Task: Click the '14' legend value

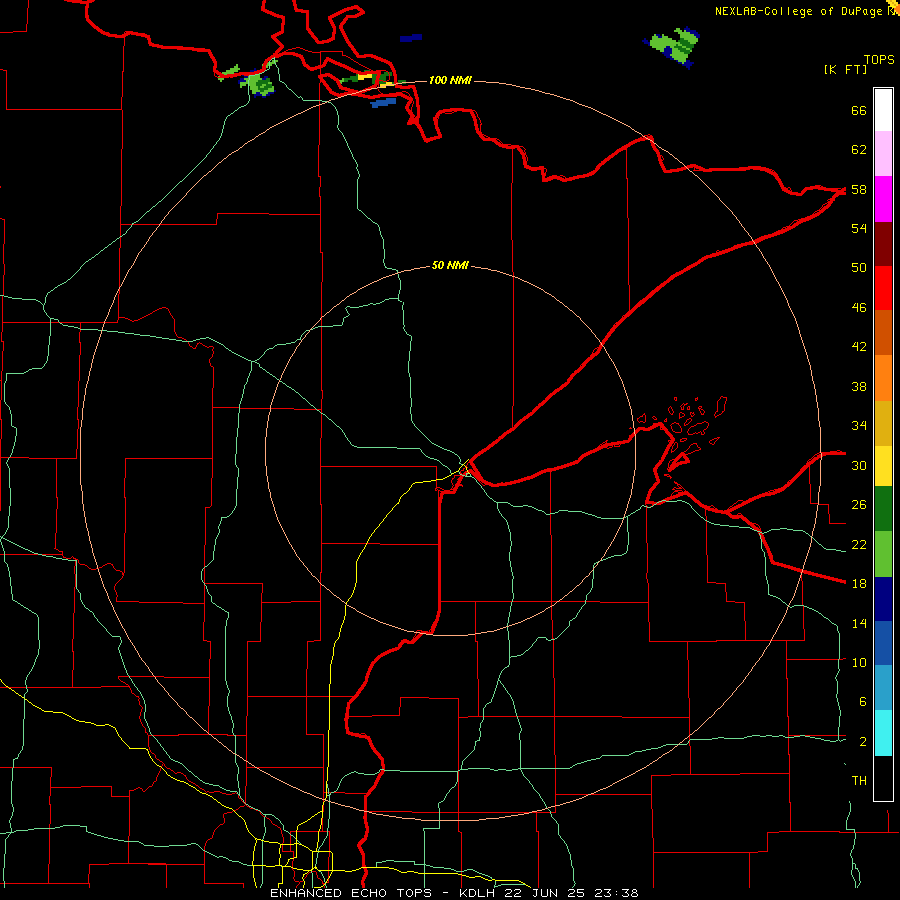Action: click(859, 623)
